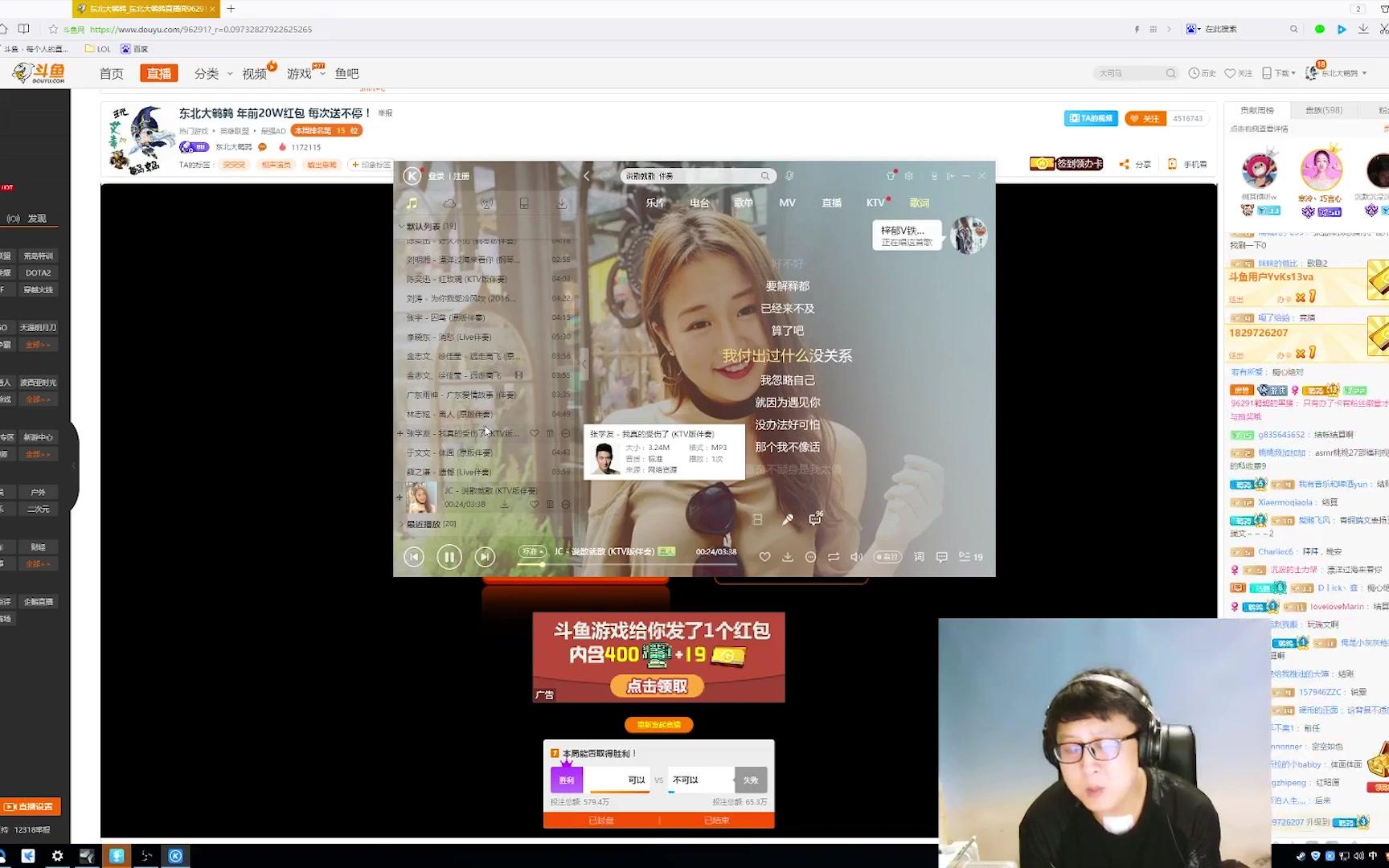
Task: Open local music note tab in KuGou
Action: coord(412,203)
